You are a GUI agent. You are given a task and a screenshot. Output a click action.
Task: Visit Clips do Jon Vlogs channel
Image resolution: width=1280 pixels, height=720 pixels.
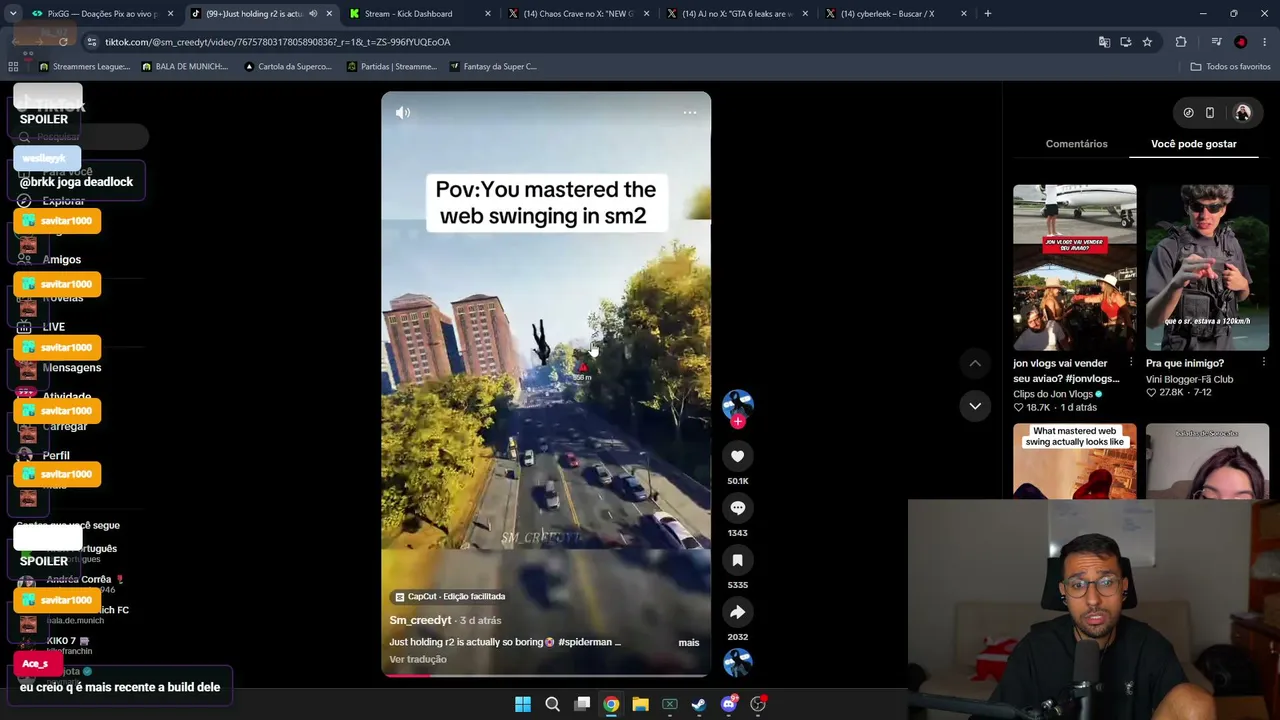tap(1053, 394)
